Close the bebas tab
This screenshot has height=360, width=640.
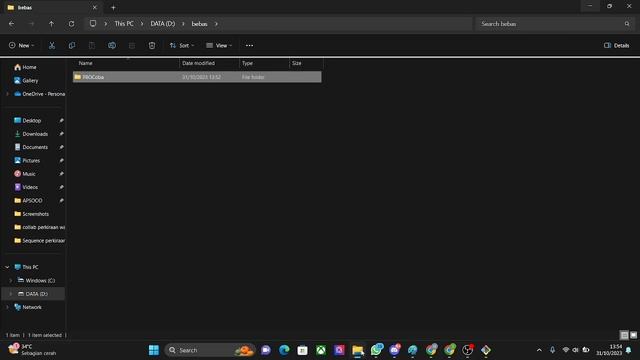[x=95, y=7]
